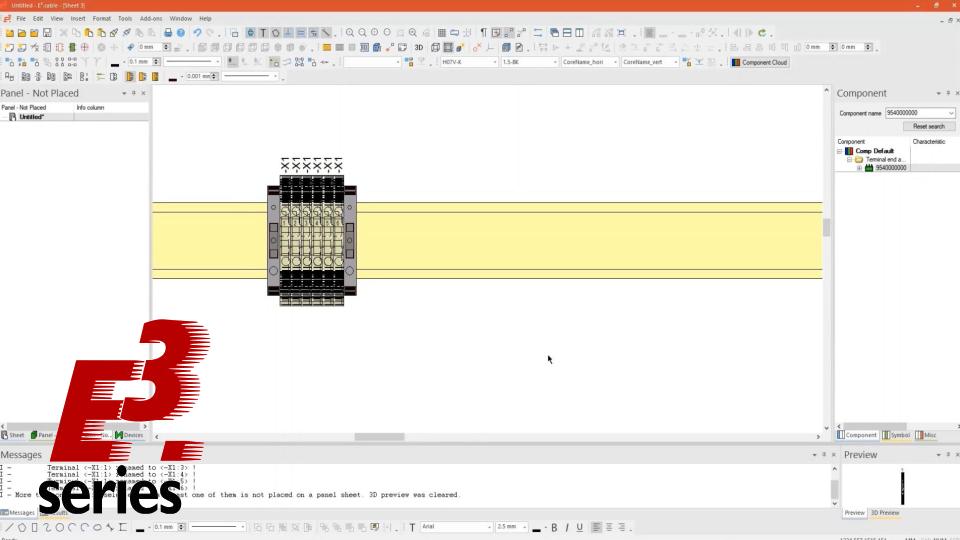Click the green device icon in second toolbar

coord(72,47)
